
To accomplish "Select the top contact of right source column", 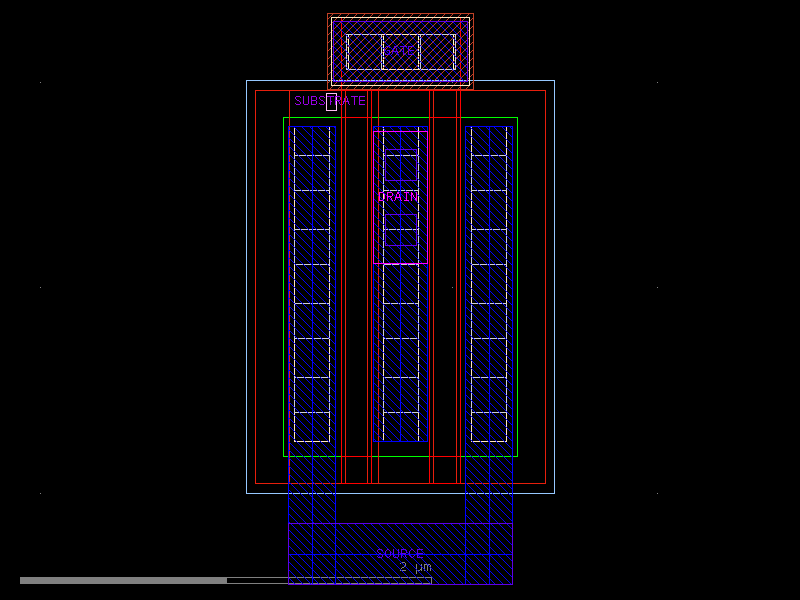I will [x=489, y=141].
